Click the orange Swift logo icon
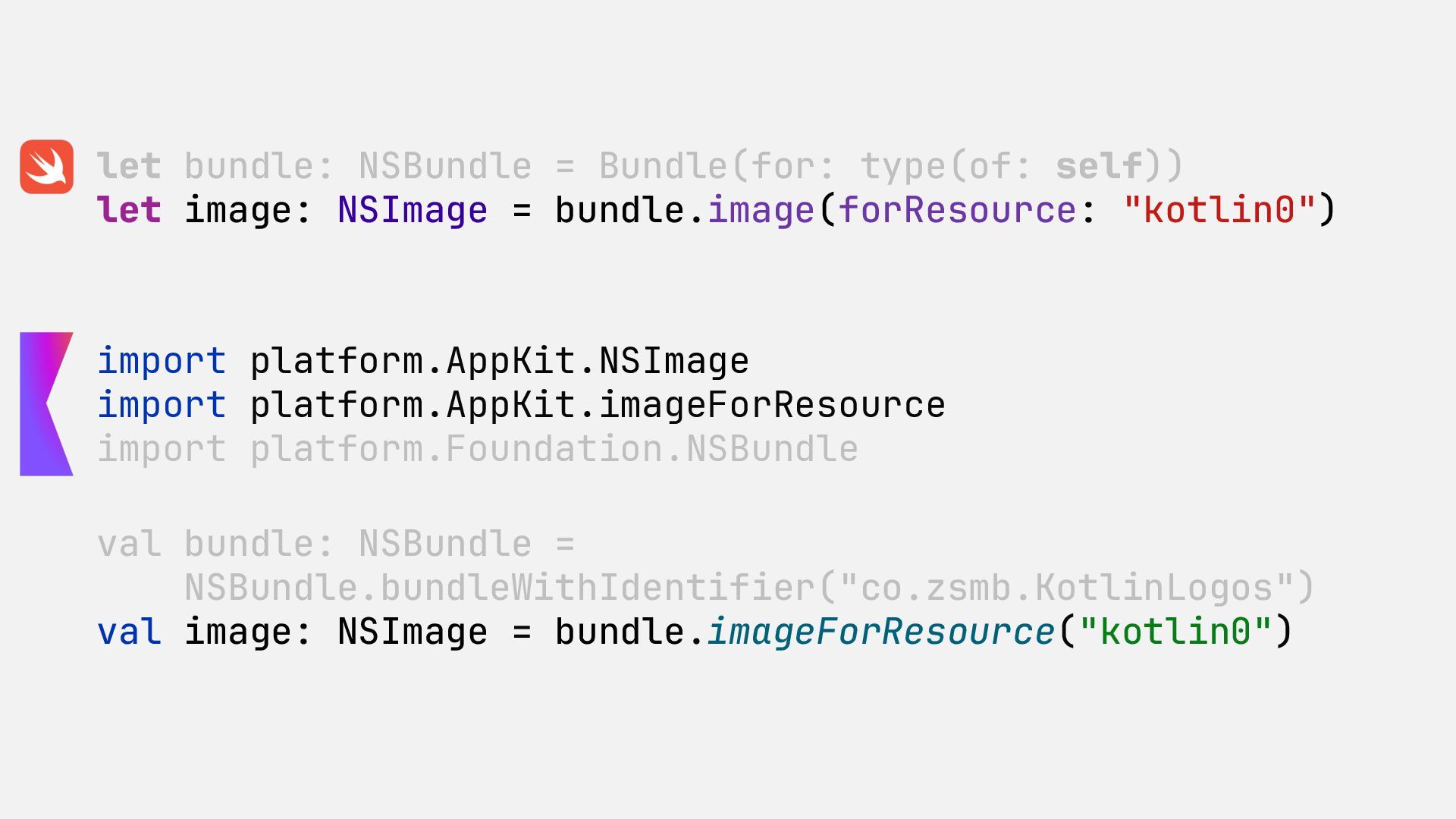The height and width of the screenshot is (819, 1456). tap(46, 166)
